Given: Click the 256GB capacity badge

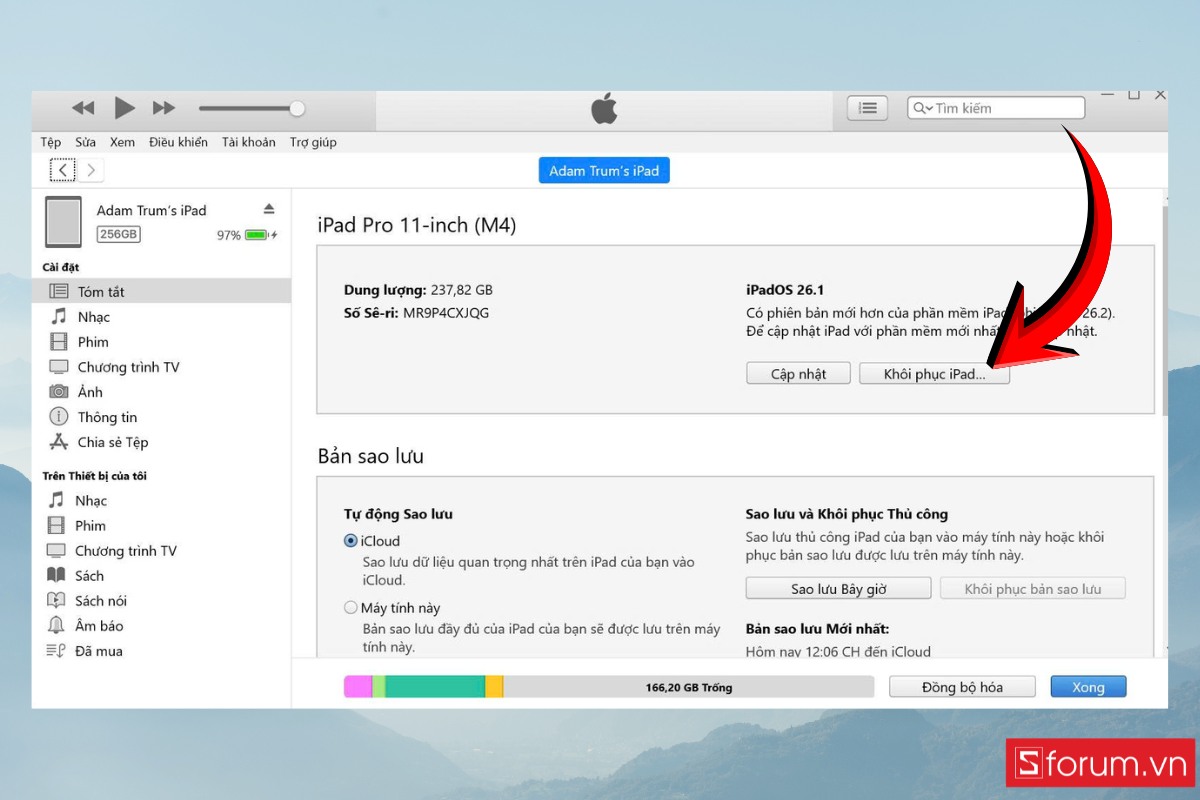Looking at the screenshot, I should [118, 234].
